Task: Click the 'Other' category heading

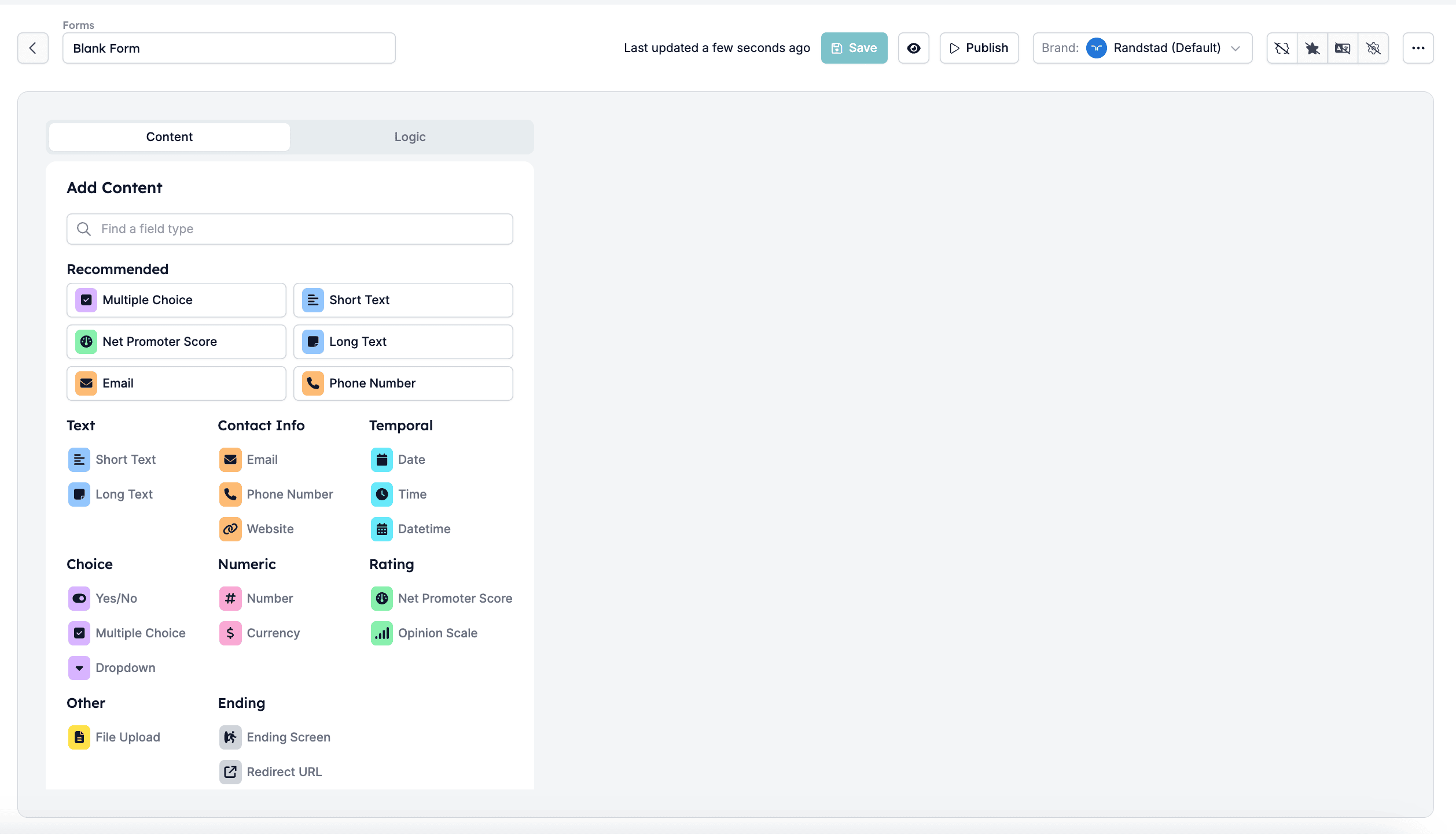Action: tap(86, 703)
